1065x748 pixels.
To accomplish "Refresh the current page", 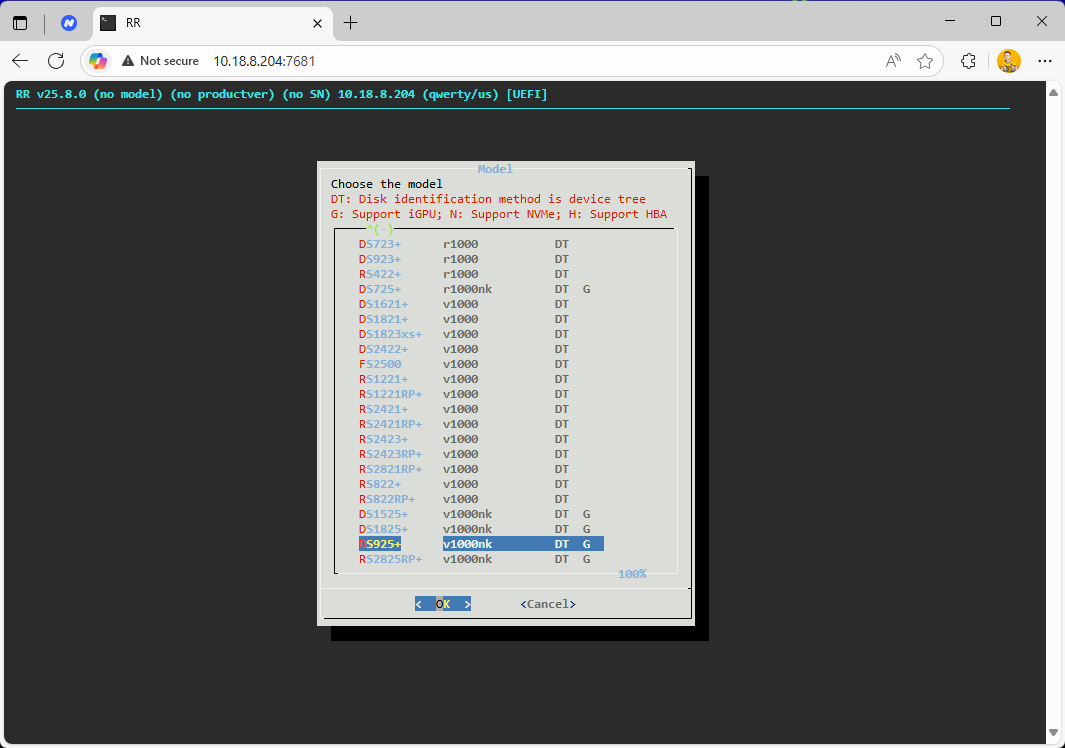I will pyautogui.click(x=56, y=61).
